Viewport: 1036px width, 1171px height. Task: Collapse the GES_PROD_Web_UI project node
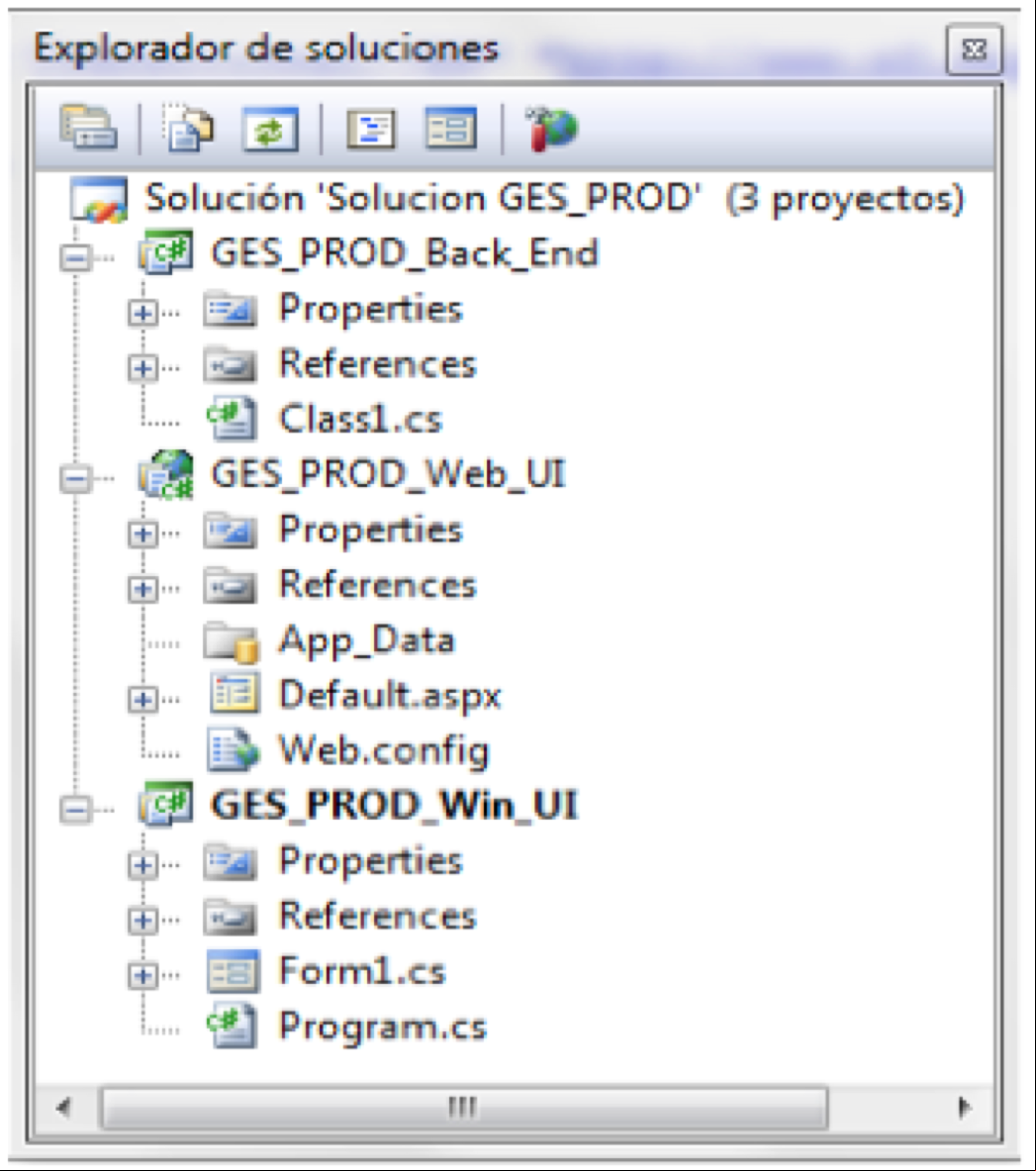point(75,479)
